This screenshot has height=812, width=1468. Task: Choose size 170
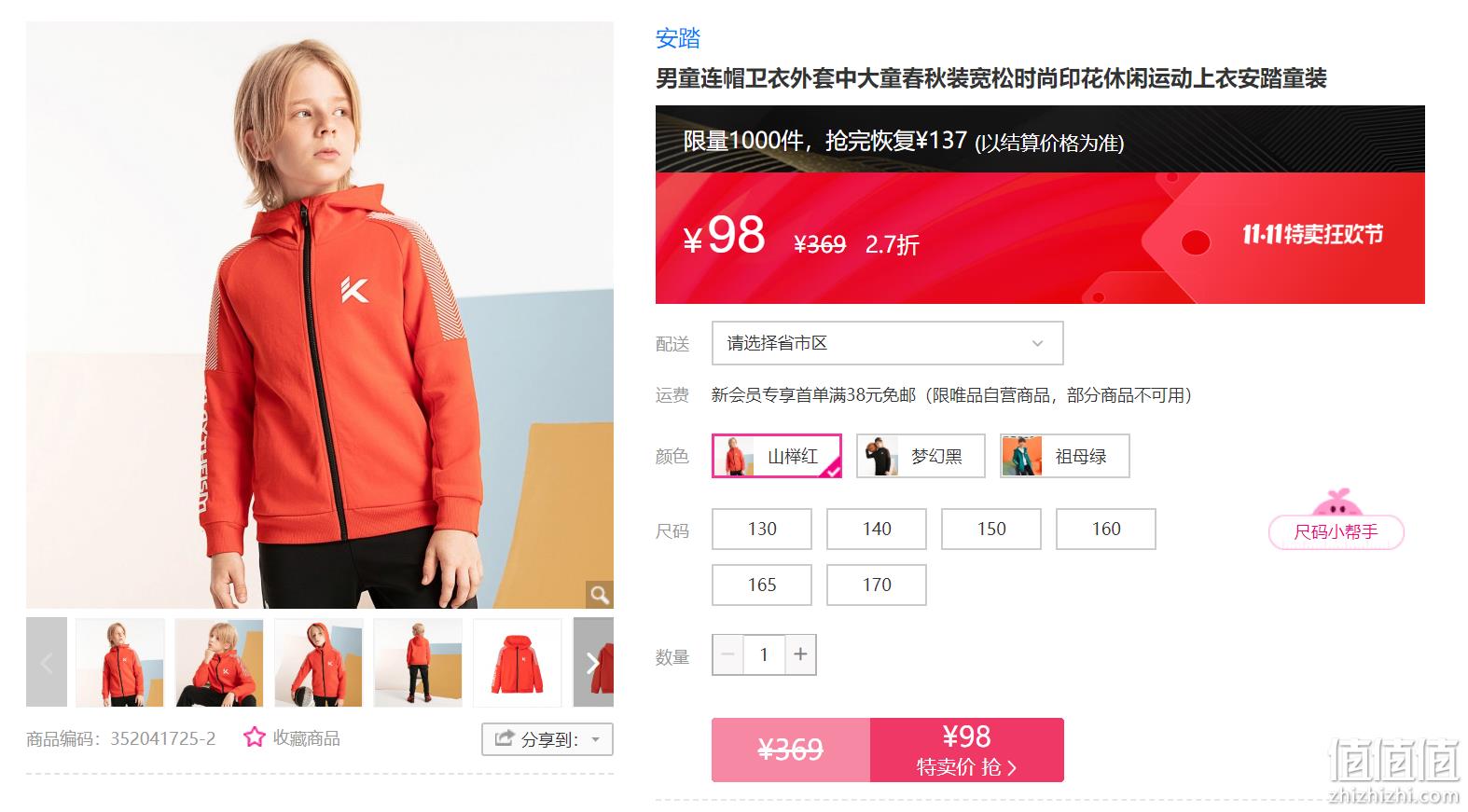tap(877, 585)
